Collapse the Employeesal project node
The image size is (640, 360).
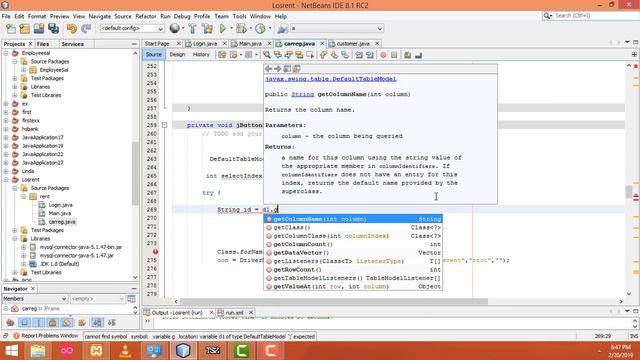[6, 53]
